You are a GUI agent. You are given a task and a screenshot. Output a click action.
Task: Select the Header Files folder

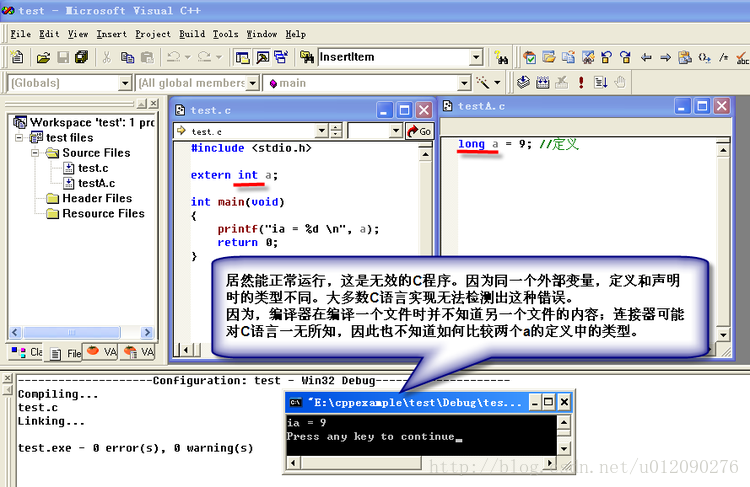click(97, 199)
